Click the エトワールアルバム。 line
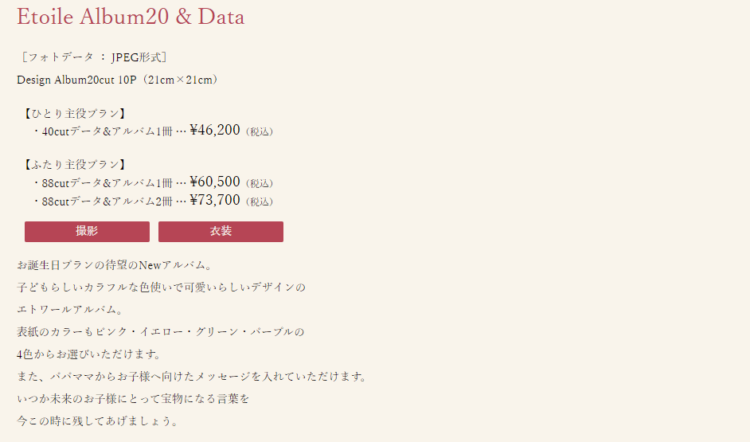The width and height of the screenshot is (750, 442). (70, 309)
